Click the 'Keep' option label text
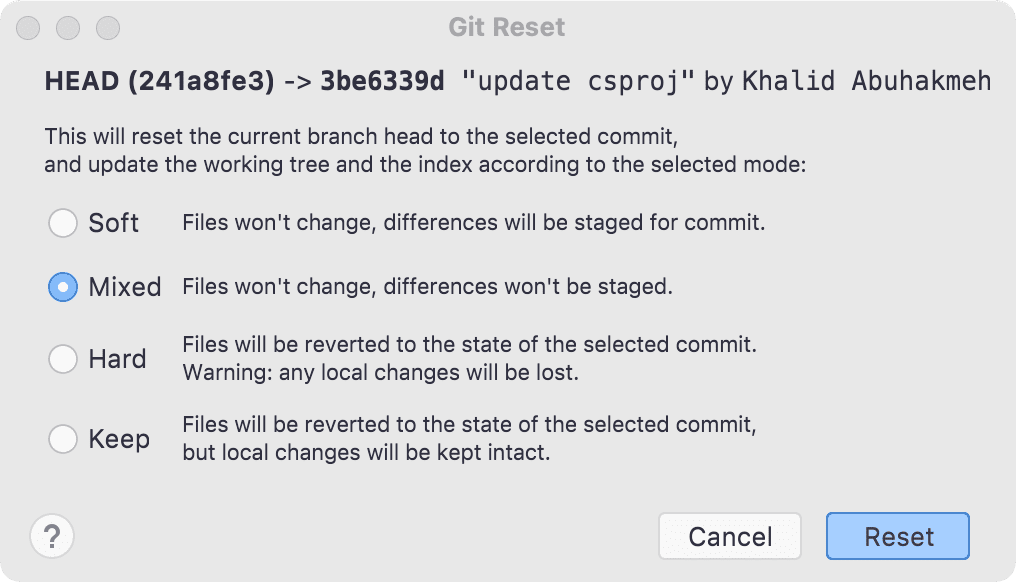 (119, 439)
